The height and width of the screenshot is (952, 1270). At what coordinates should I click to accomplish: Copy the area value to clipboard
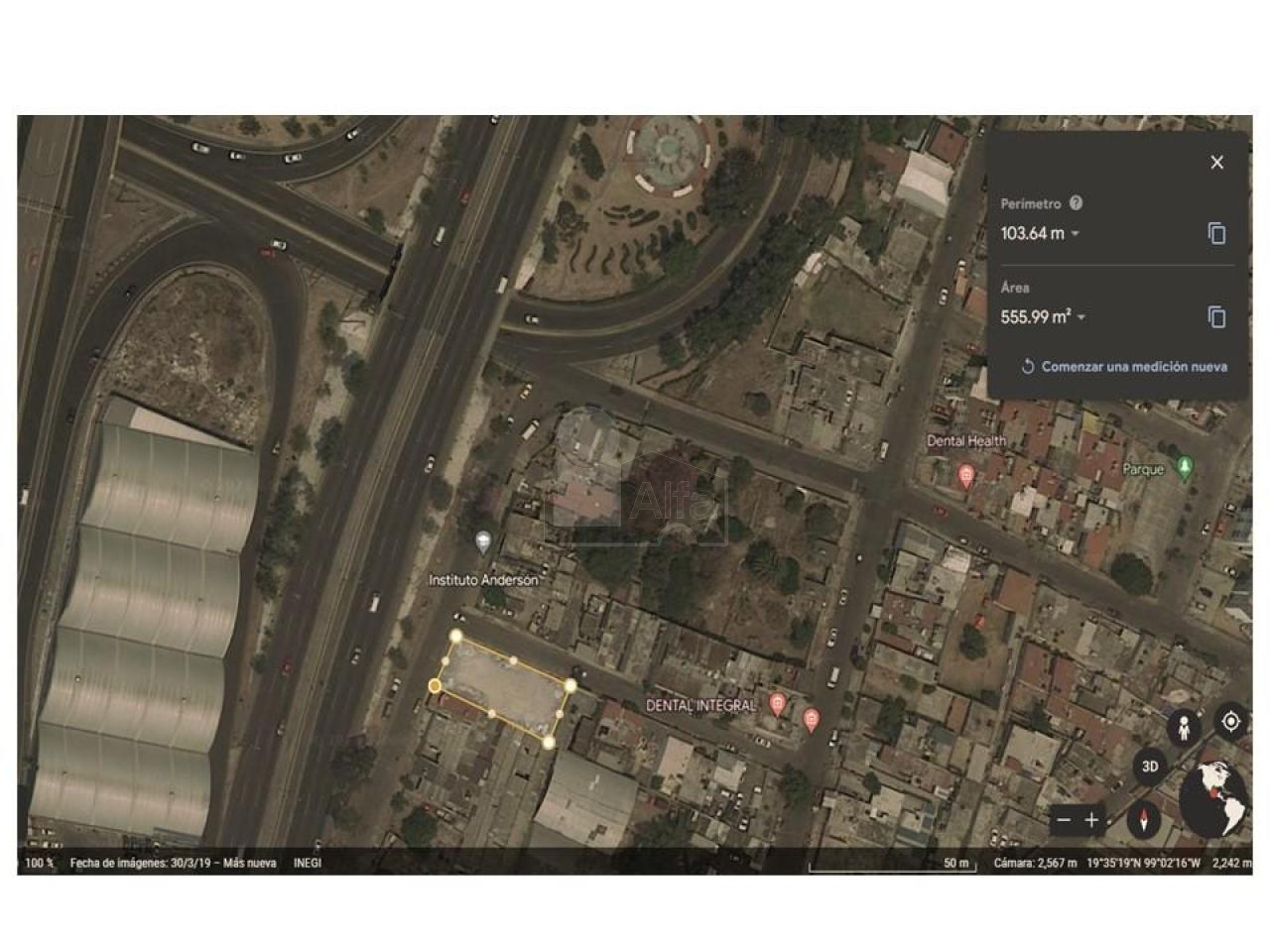pos(1216,317)
